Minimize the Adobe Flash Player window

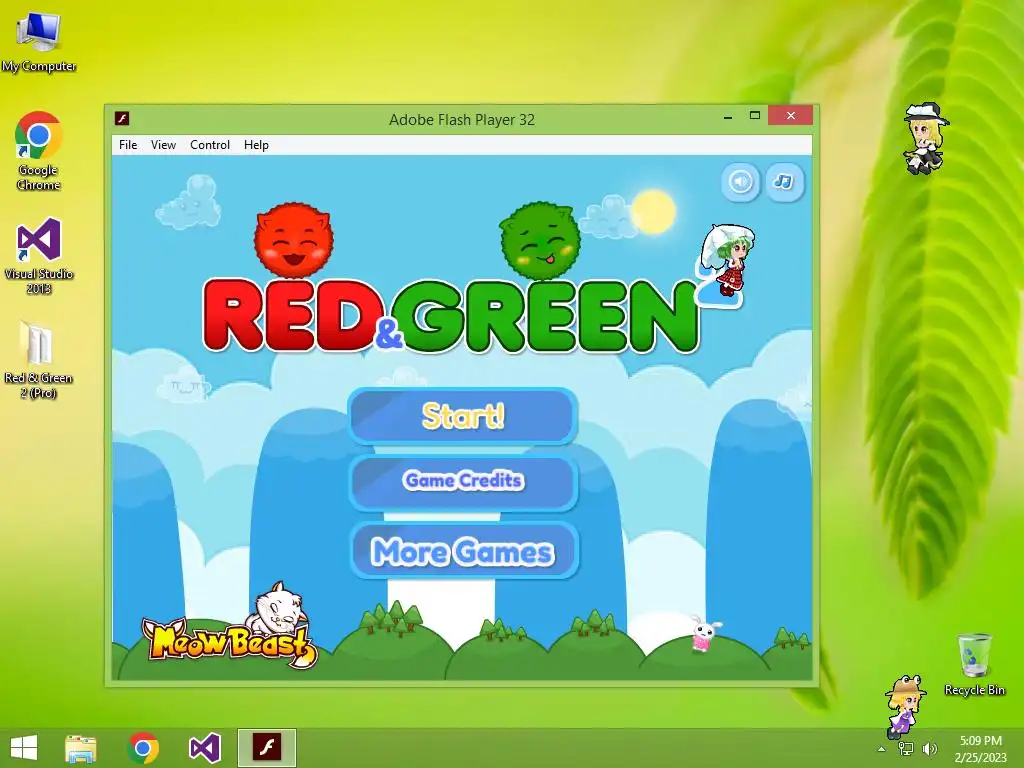[728, 116]
